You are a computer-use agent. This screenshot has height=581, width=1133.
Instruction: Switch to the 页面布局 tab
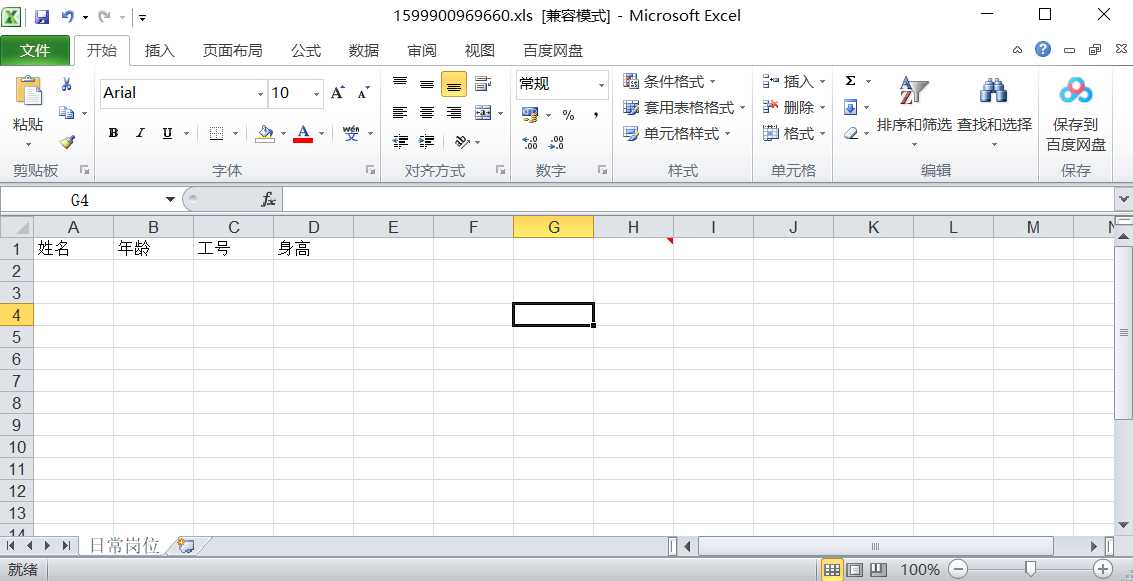point(232,50)
